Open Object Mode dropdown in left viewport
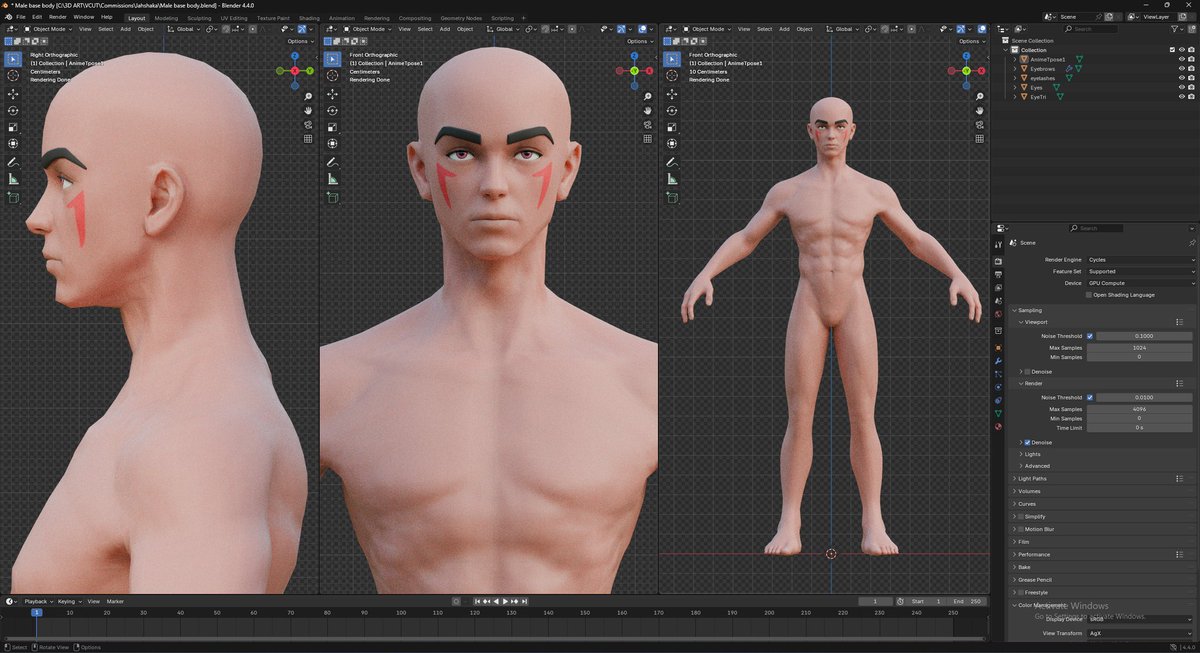 pyautogui.click(x=46, y=29)
